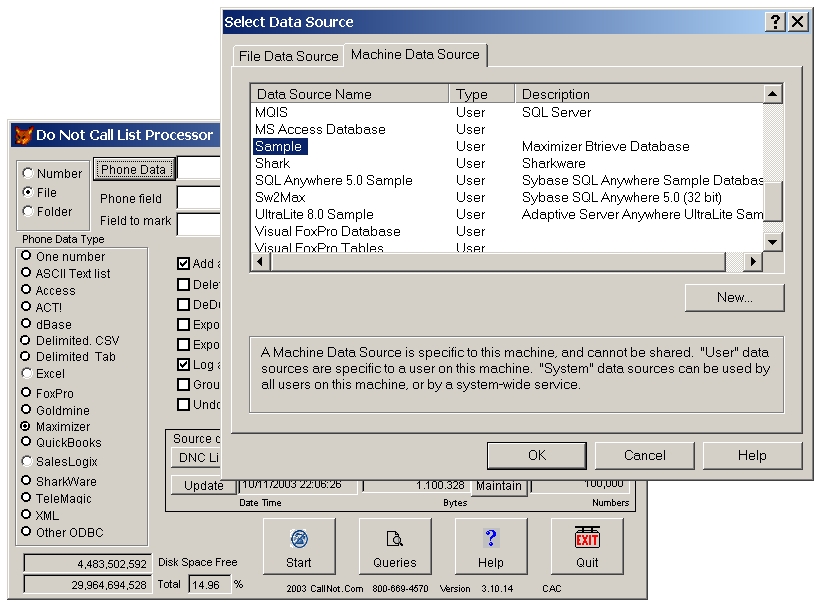Viewport: 821px width, 605px height.
Task: Select the Shark data source row
Action: (507, 163)
